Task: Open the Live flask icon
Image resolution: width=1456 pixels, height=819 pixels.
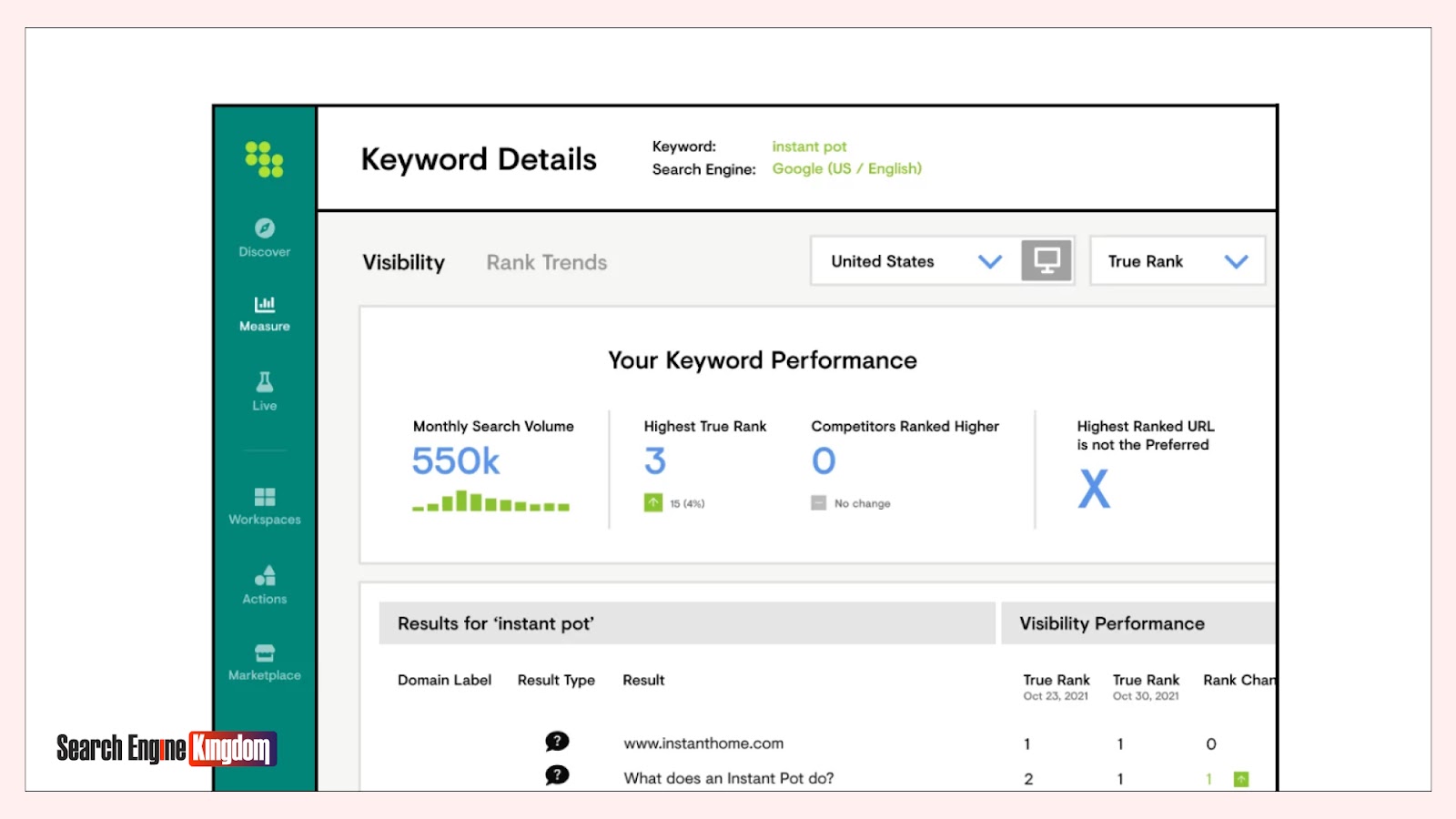Action: (265, 381)
